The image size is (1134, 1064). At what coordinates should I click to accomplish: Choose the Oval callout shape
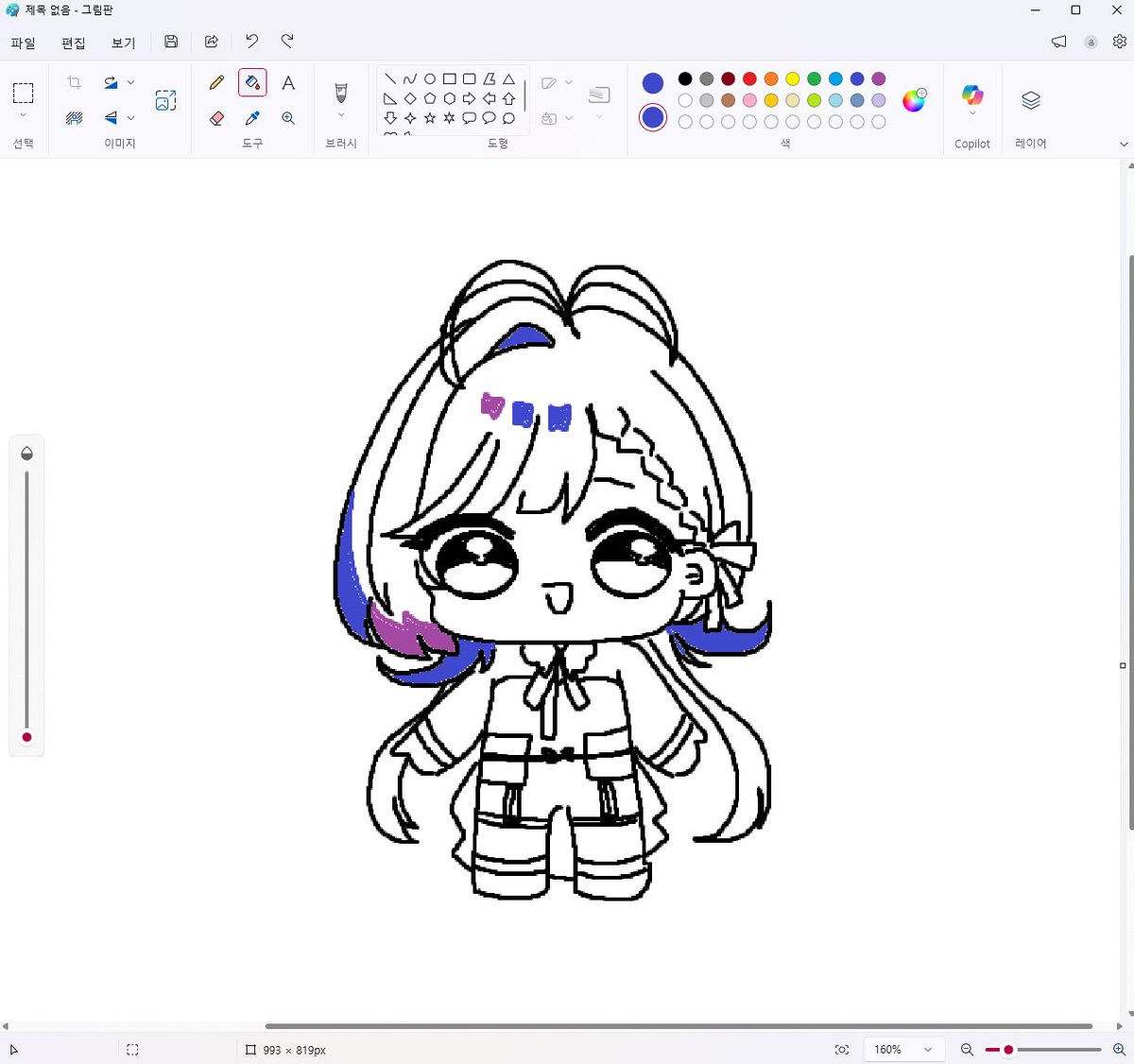pos(490,118)
